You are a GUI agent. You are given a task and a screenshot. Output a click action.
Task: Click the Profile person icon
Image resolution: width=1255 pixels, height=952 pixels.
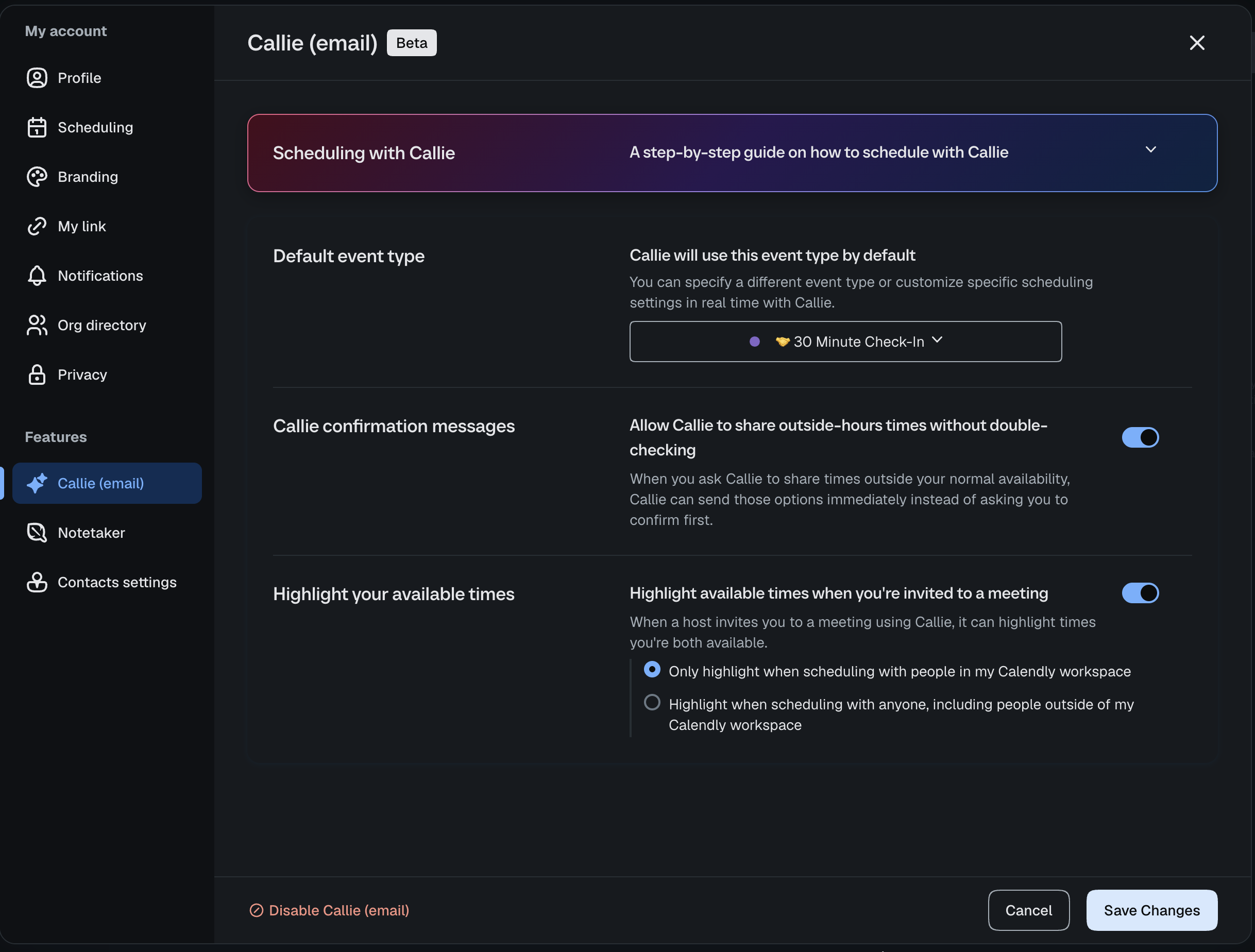pyautogui.click(x=37, y=78)
